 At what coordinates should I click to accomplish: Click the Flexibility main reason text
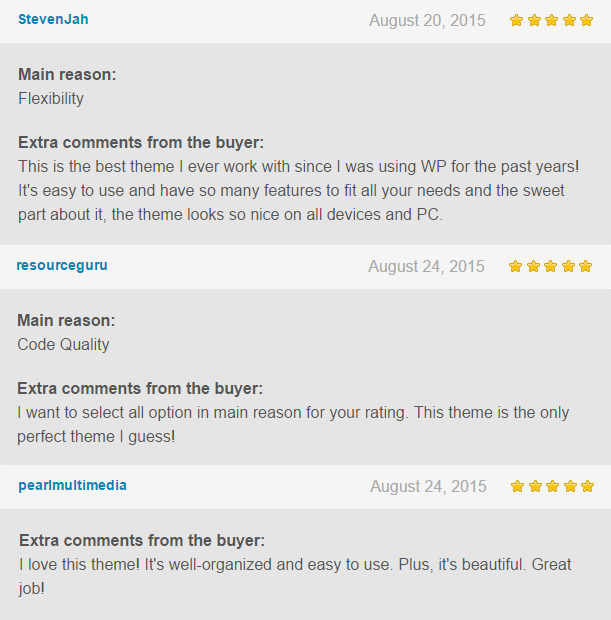[51, 98]
